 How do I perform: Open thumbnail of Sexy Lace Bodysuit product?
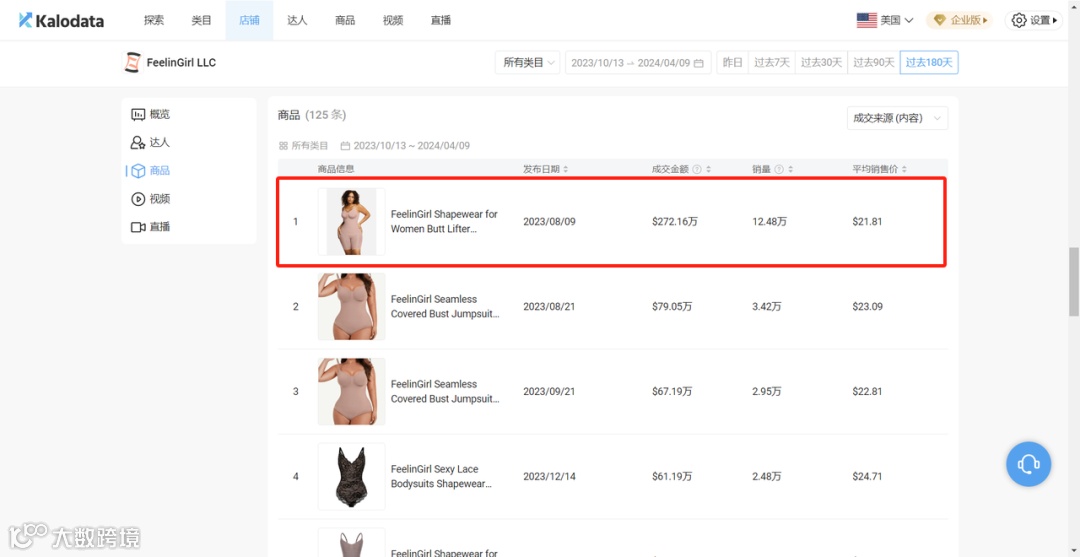pyautogui.click(x=351, y=476)
